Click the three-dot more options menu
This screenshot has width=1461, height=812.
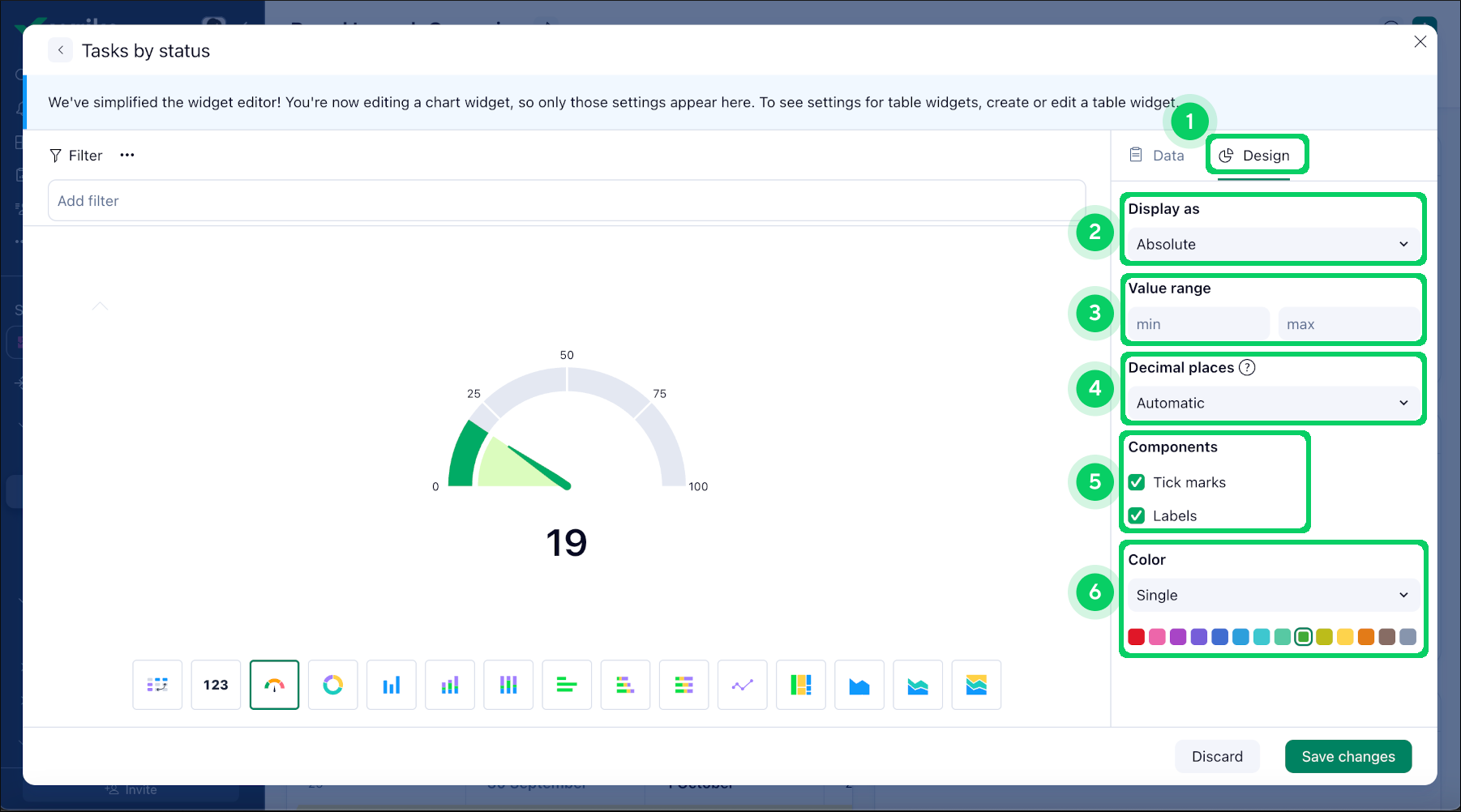pyautogui.click(x=126, y=155)
